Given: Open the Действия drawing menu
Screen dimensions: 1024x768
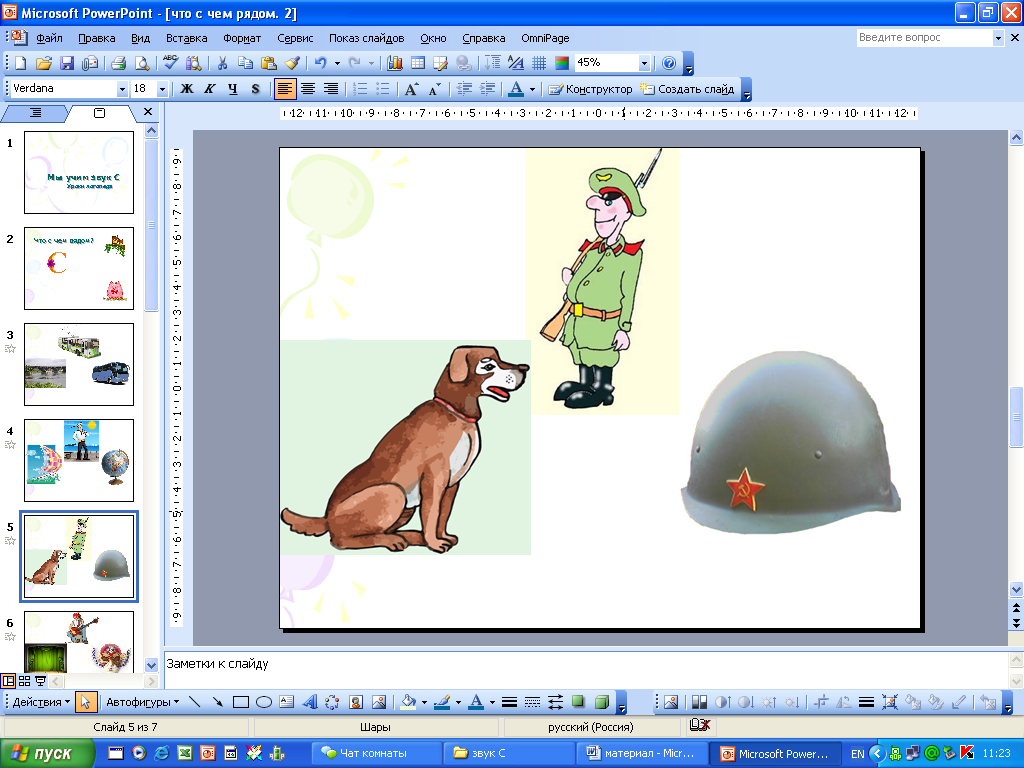Looking at the screenshot, I should (x=41, y=702).
